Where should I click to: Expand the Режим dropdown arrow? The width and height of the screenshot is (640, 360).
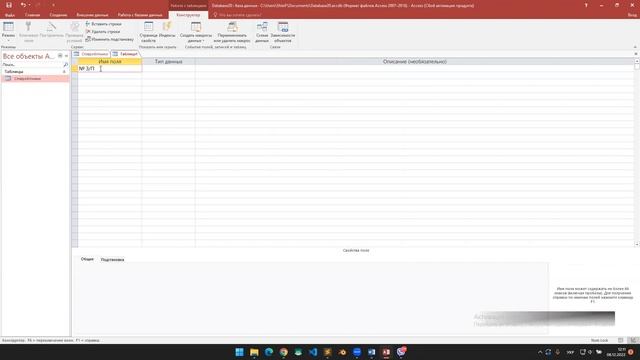8,40
